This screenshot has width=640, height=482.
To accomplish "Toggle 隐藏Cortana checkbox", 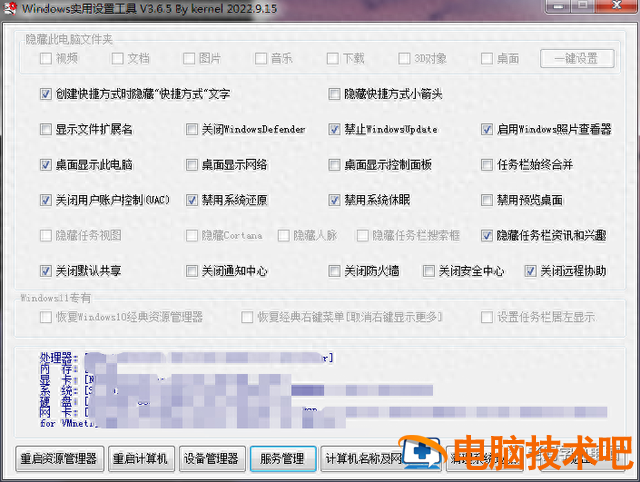I will [x=192, y=235].
